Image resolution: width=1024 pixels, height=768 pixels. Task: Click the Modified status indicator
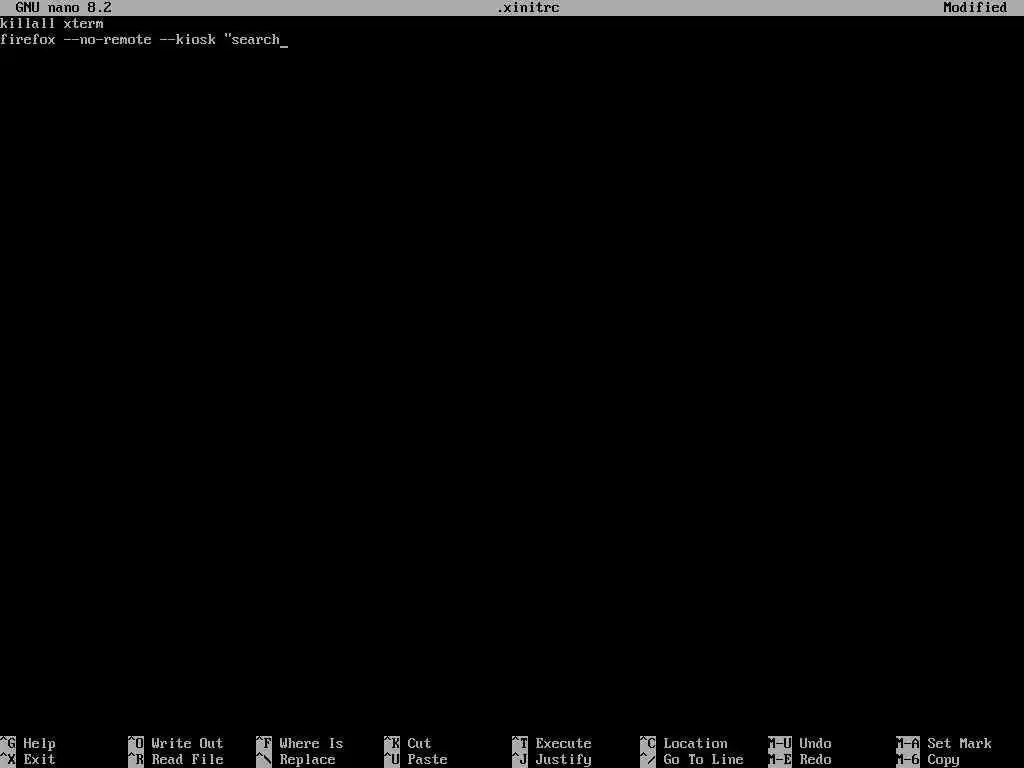(x=975, y=8)
